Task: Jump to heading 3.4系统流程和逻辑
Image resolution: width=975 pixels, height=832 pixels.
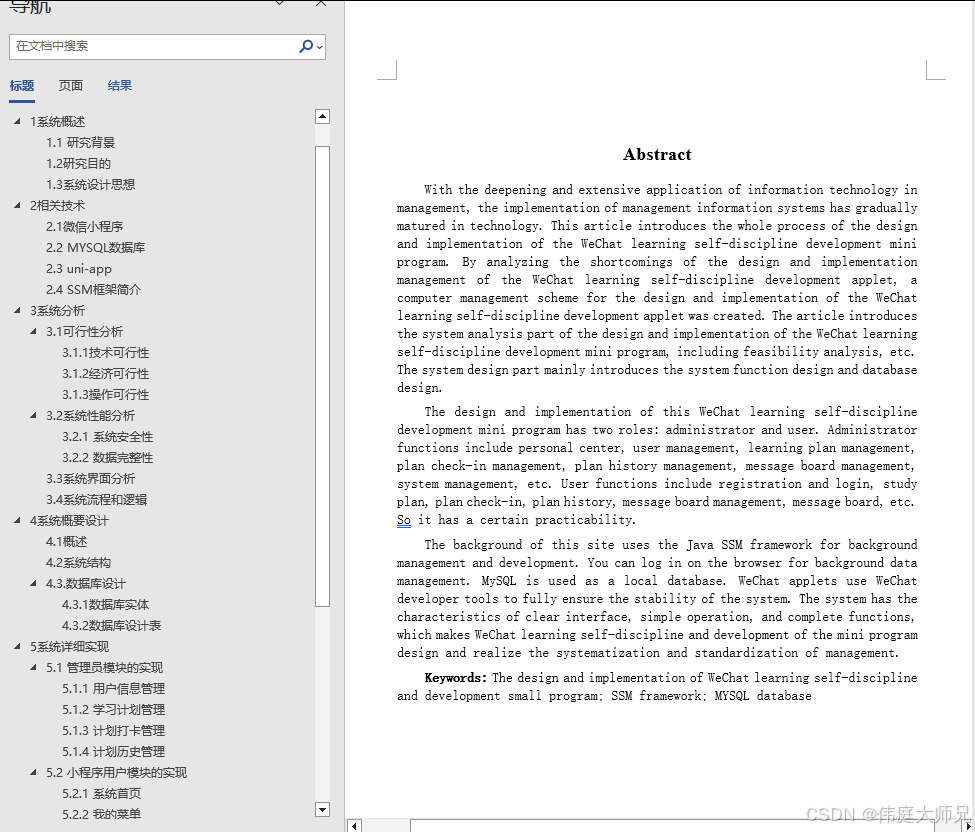Action: 96,500
